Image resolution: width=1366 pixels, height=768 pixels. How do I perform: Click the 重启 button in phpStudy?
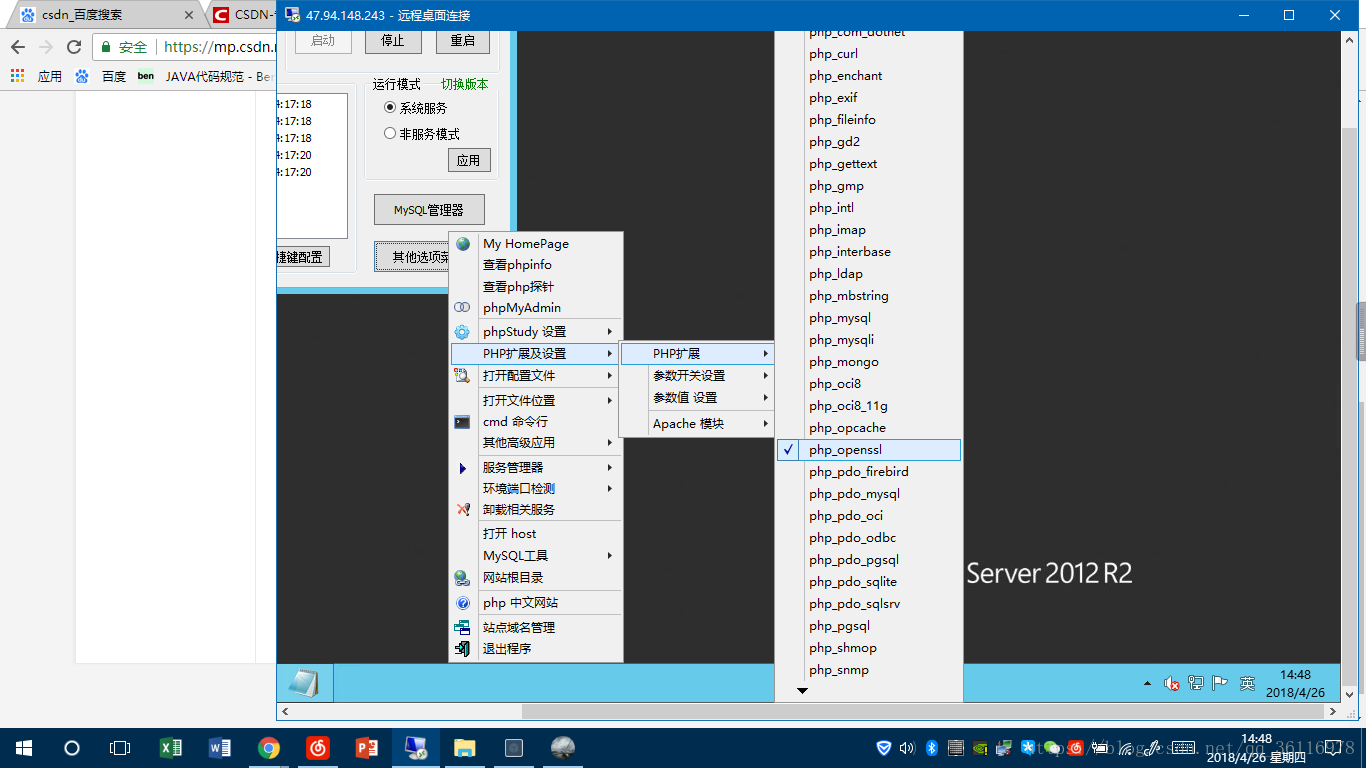click(463, 41)
